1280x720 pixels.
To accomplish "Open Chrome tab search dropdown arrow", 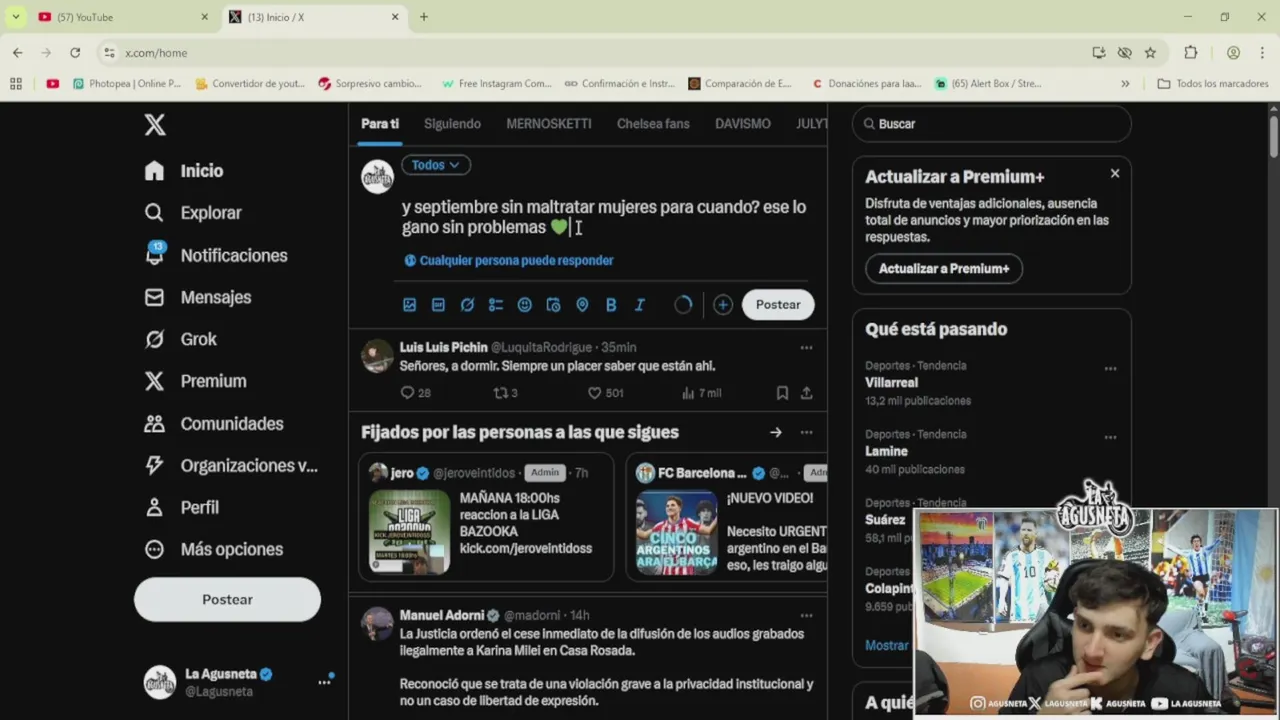I will pyautogui.click(x=15, y=17).
